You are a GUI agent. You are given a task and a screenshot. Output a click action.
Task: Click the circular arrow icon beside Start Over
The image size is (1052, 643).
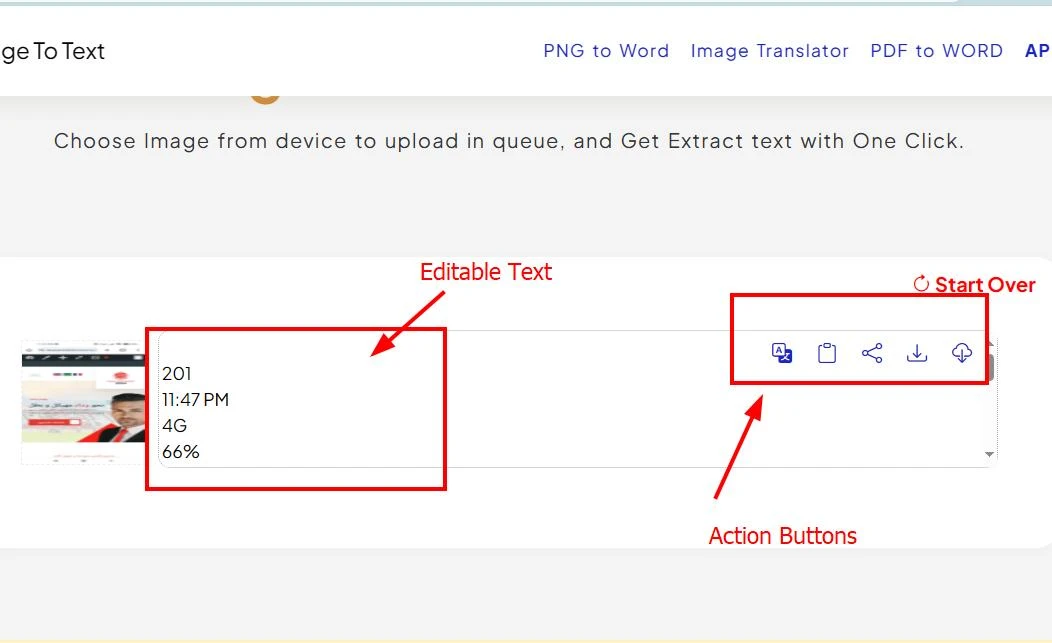922,285
